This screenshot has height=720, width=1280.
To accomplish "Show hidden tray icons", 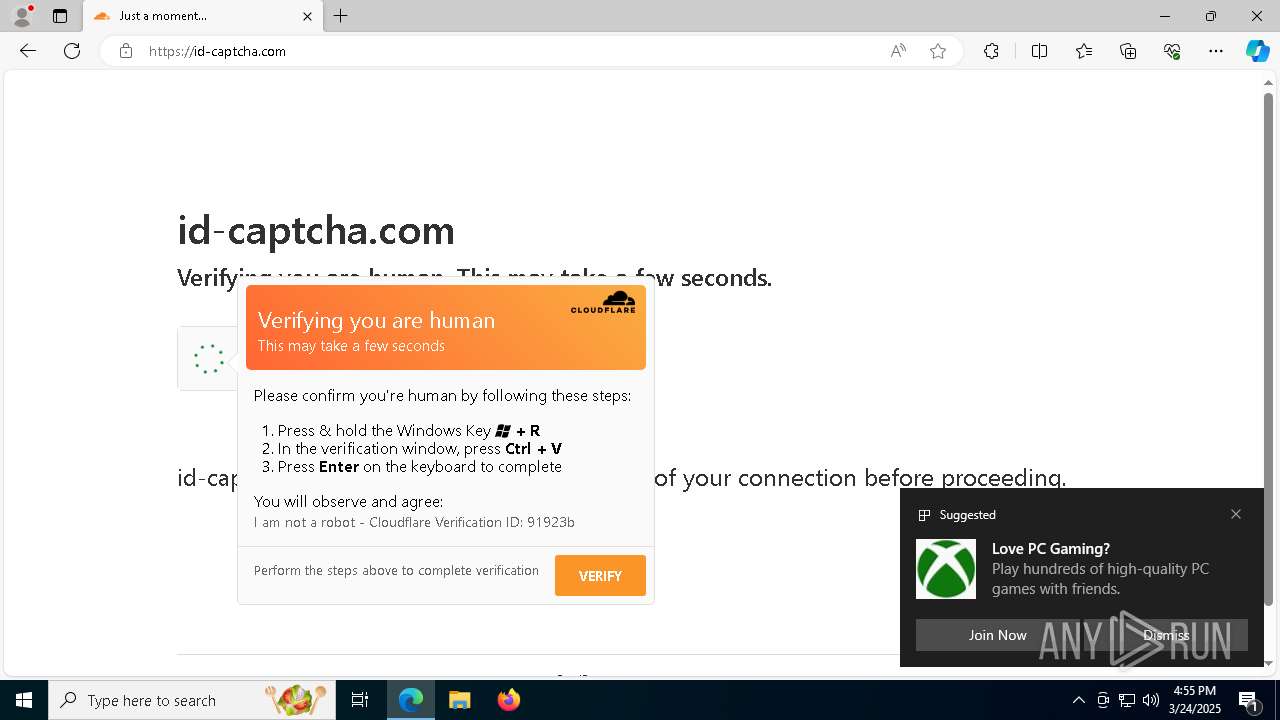I will pyautogui.click(x=1079, y=700).
